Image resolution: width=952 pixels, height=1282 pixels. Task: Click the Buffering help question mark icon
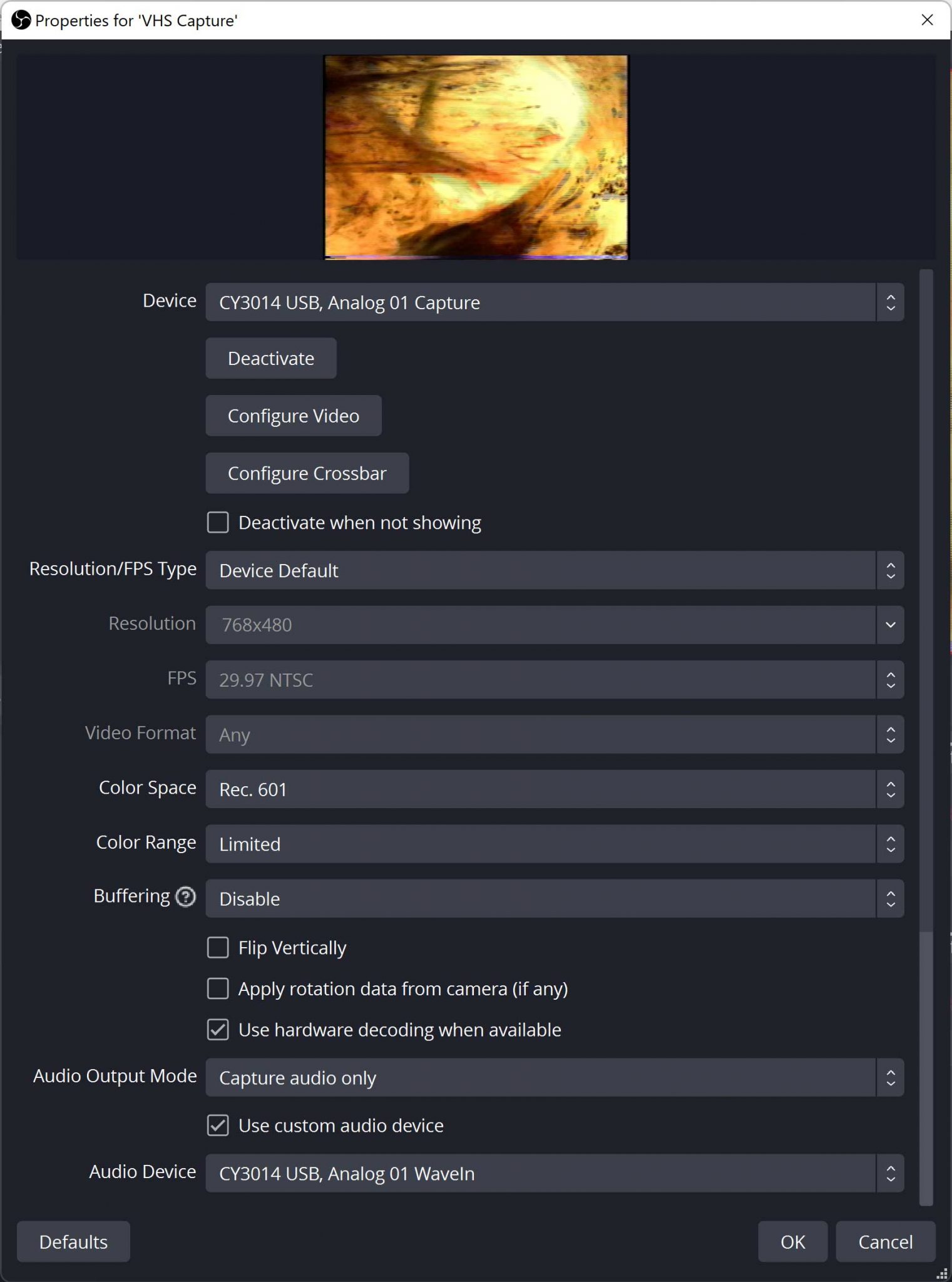point(185,897)
